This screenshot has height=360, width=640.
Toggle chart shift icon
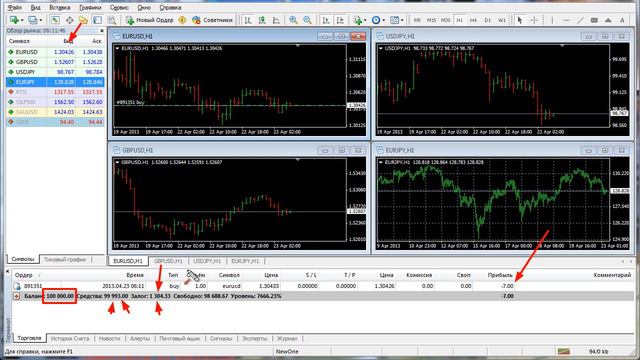click(340, 20)
